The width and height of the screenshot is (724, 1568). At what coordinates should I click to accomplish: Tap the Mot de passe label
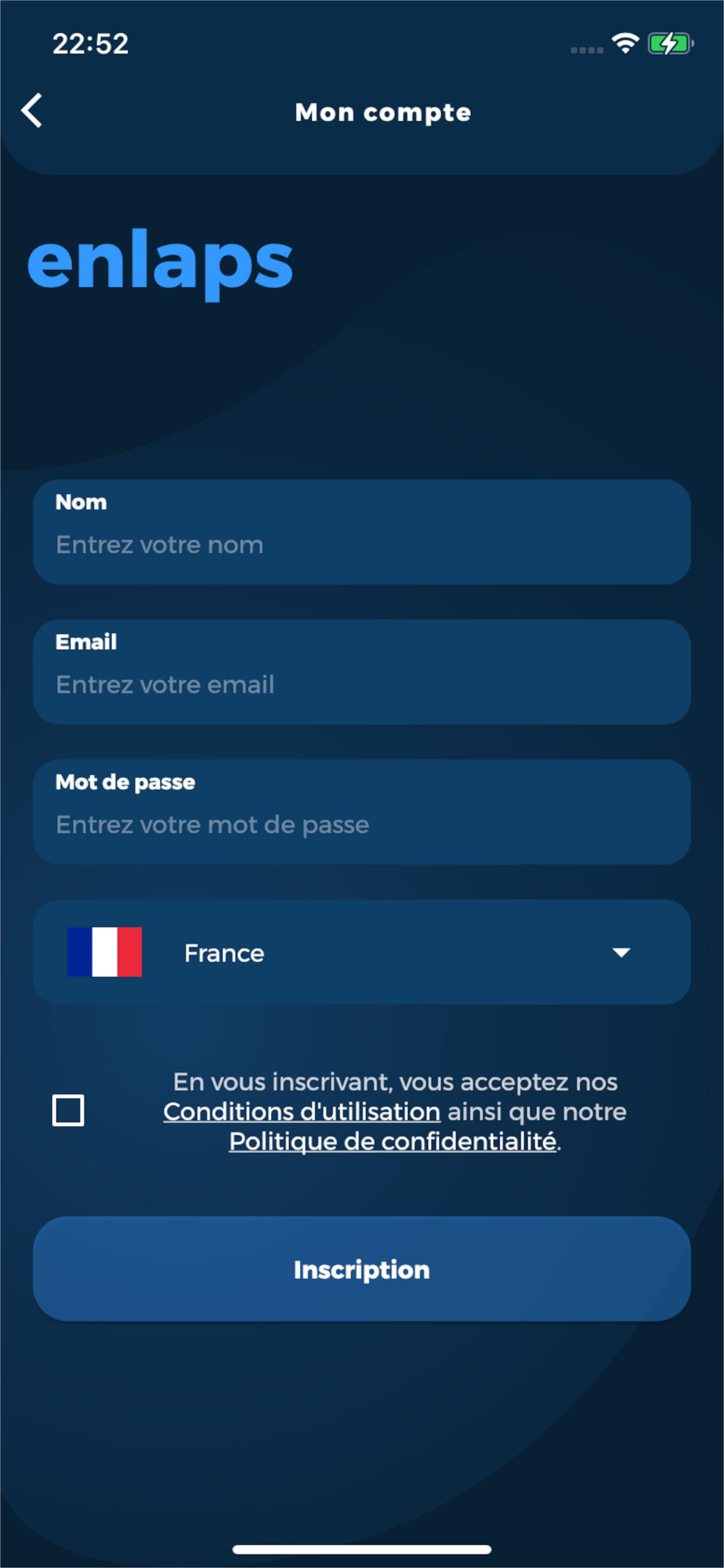[125, 782]
